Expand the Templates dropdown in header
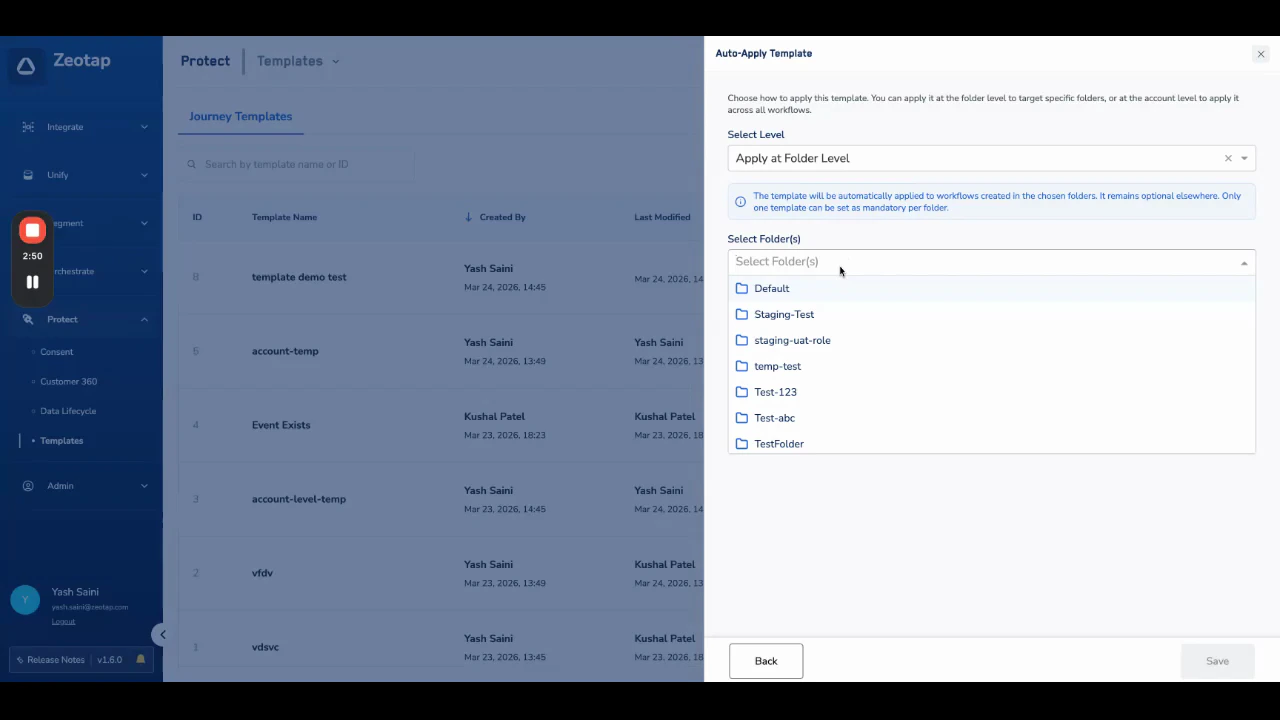1280x720 pixels. (x=335, y=61)
